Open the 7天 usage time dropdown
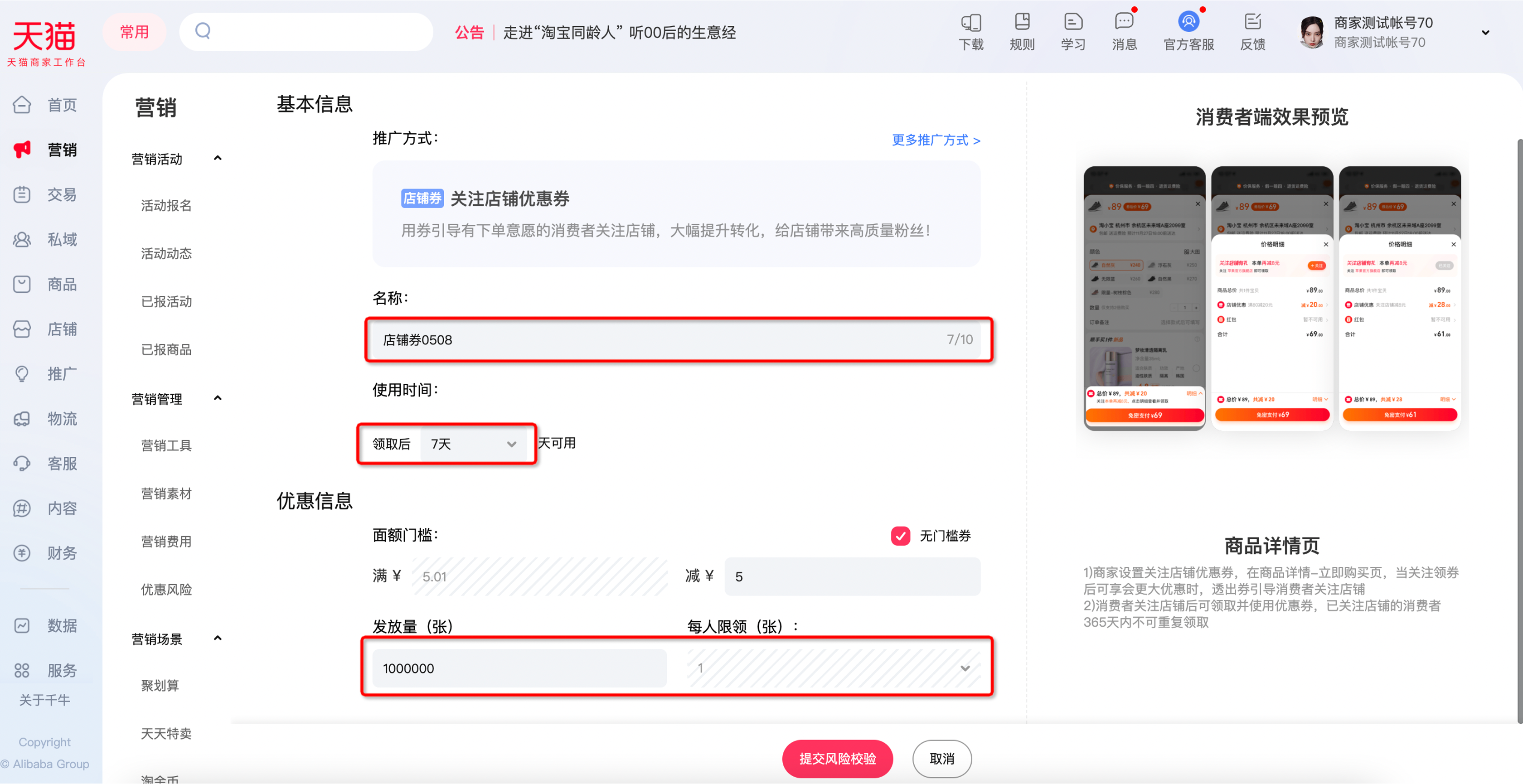1523x784 pixels. 473,444
